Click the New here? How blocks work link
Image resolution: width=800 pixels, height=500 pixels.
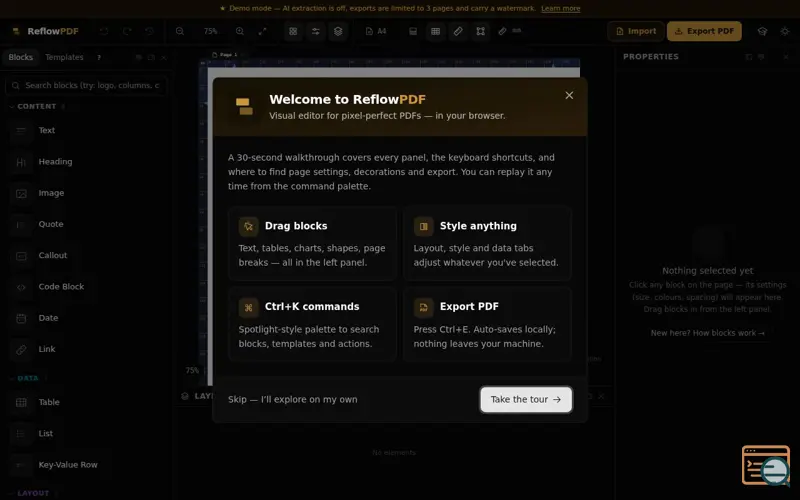pos(707,333)
